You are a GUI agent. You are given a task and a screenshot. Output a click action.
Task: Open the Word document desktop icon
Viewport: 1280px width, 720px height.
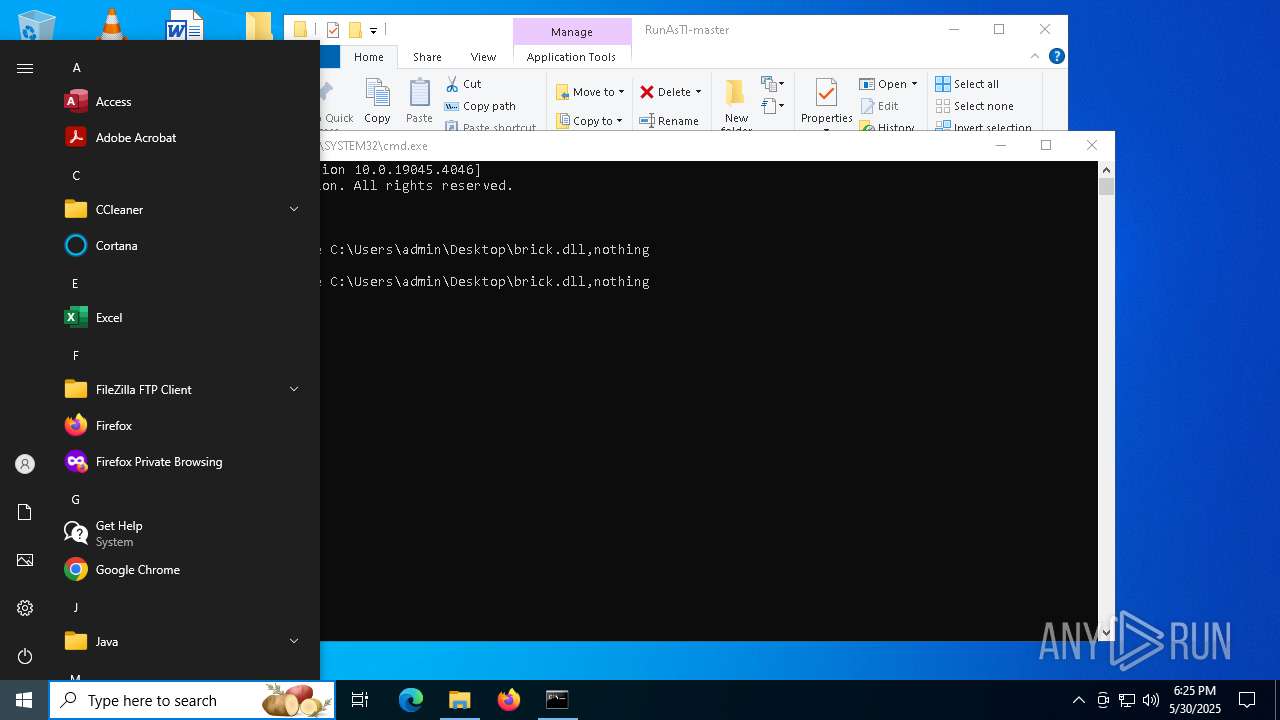click(x=185, y=25)
